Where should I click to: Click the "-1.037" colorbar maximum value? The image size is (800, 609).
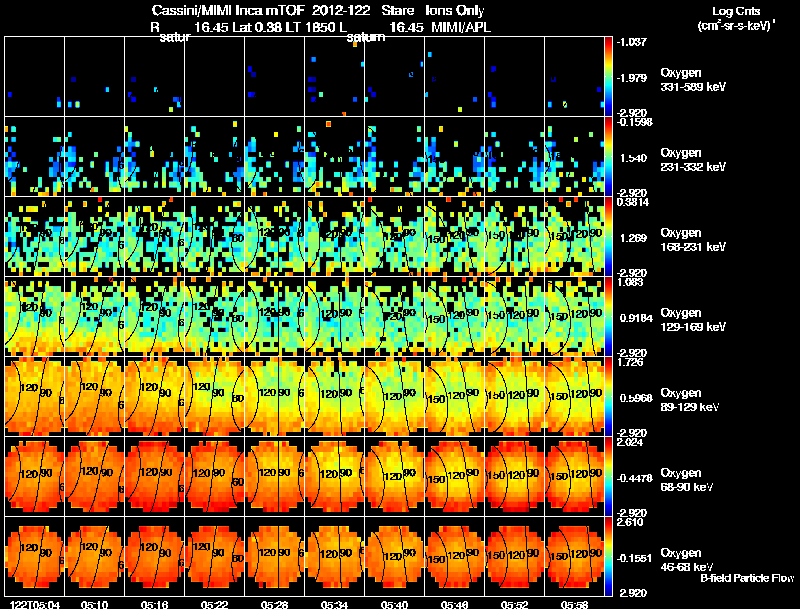click(632, 42)
